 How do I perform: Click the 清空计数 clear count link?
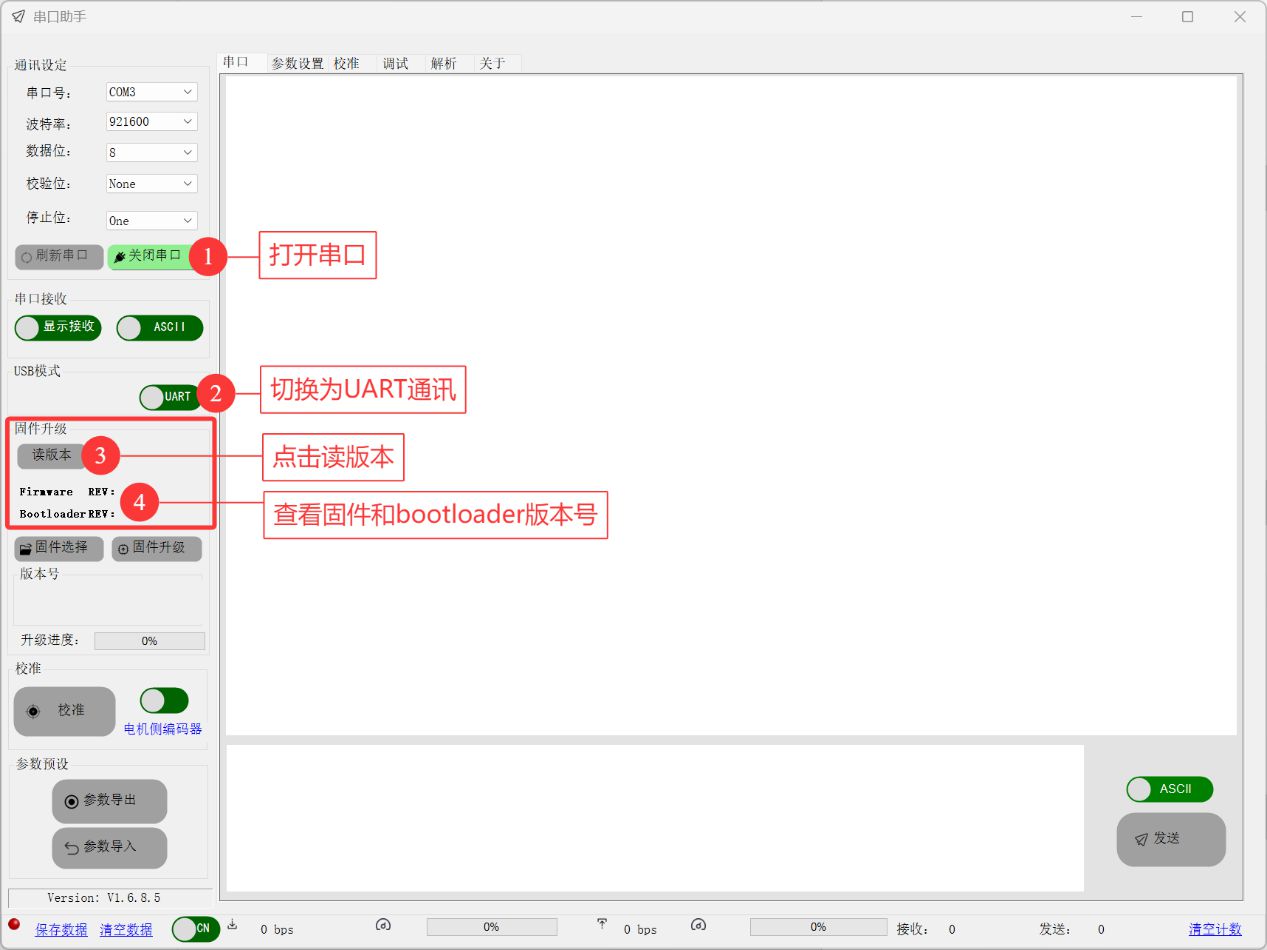[x=1214, y=929]
